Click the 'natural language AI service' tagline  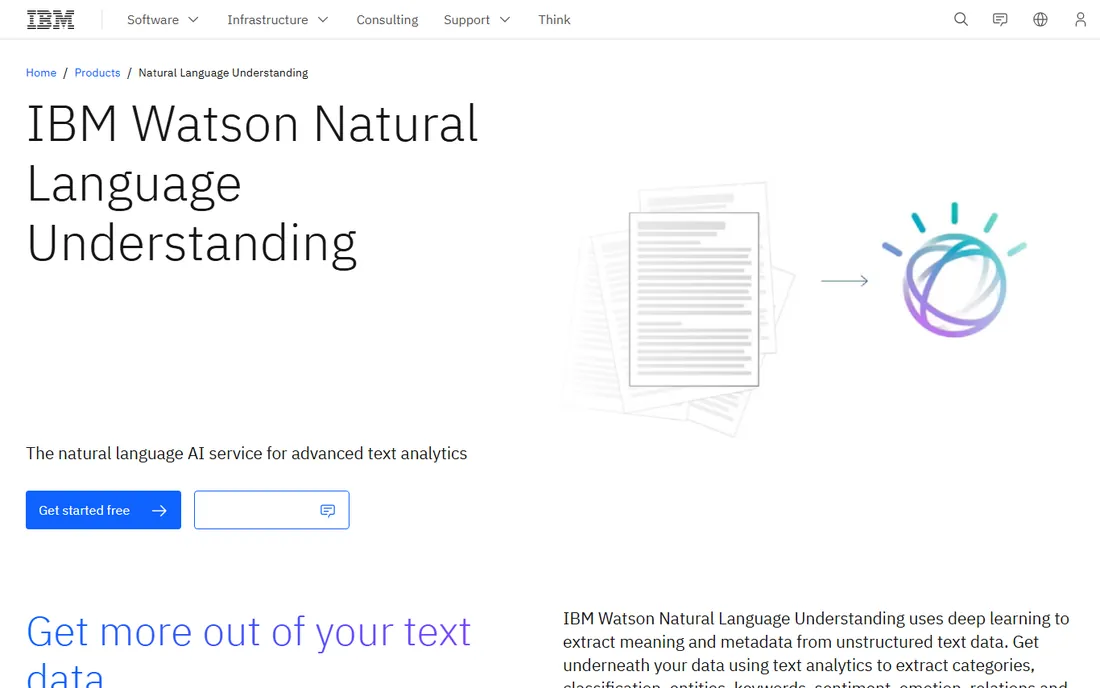coord(246,454)
